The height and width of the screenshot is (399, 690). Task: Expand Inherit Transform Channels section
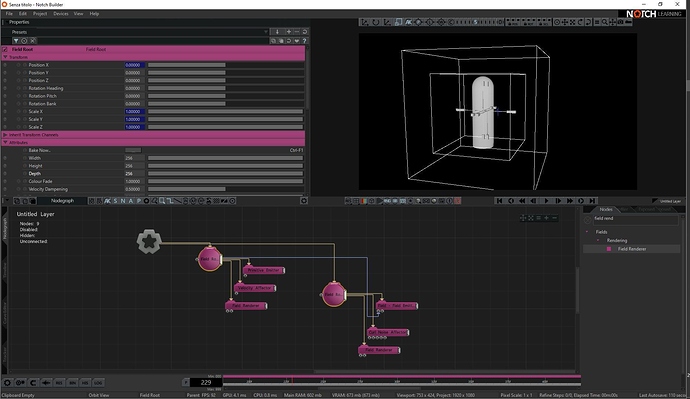[x=5, y=135]
